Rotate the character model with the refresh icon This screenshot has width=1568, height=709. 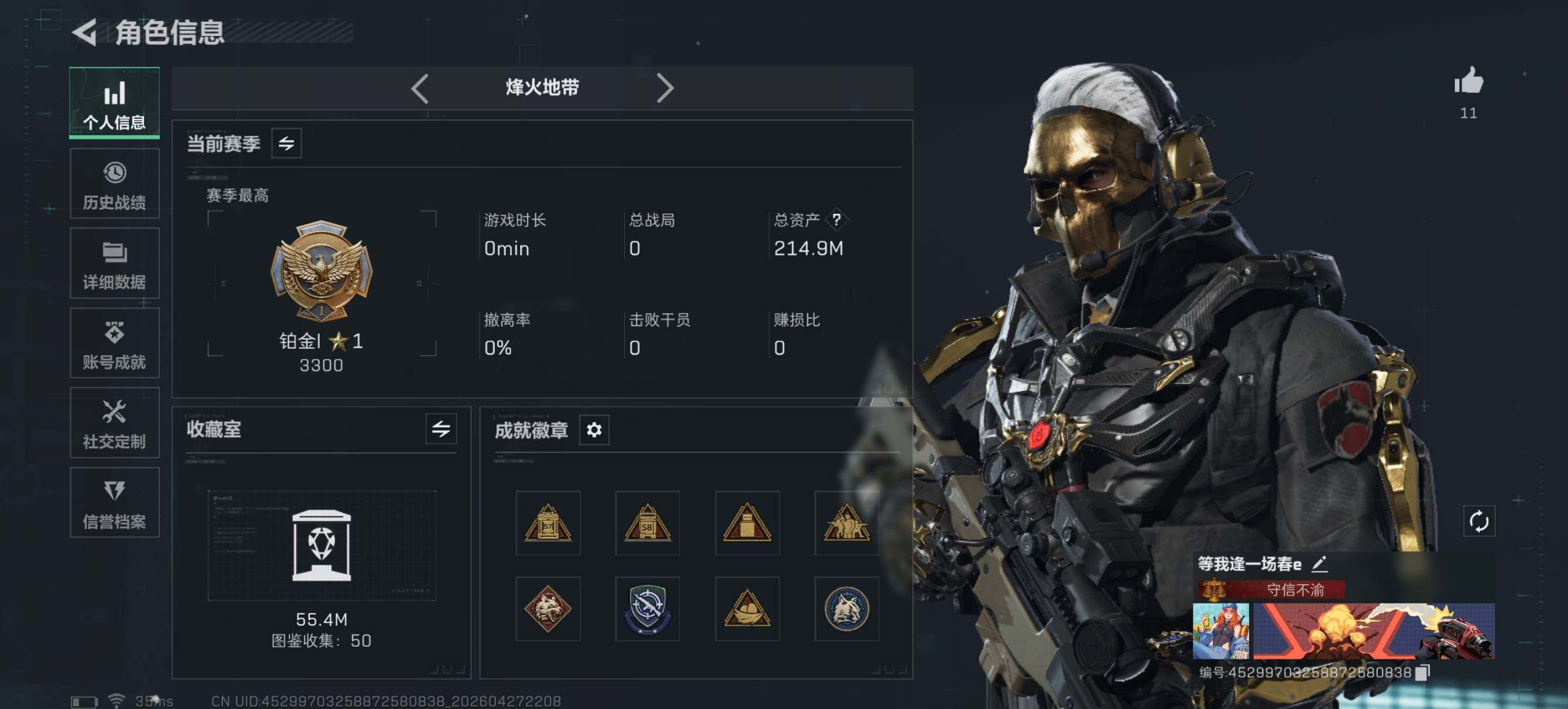(1479, 521)
